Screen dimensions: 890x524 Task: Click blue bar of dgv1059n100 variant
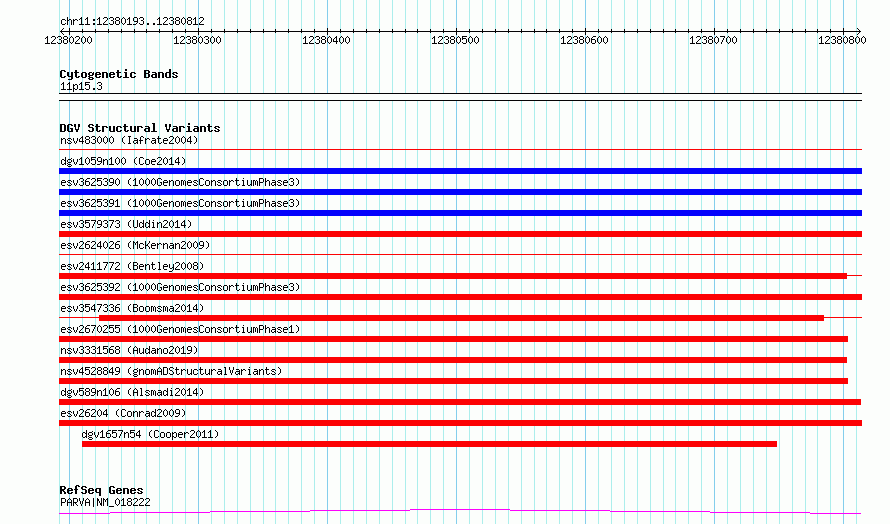pyautogui.click(x=460, y=171)
